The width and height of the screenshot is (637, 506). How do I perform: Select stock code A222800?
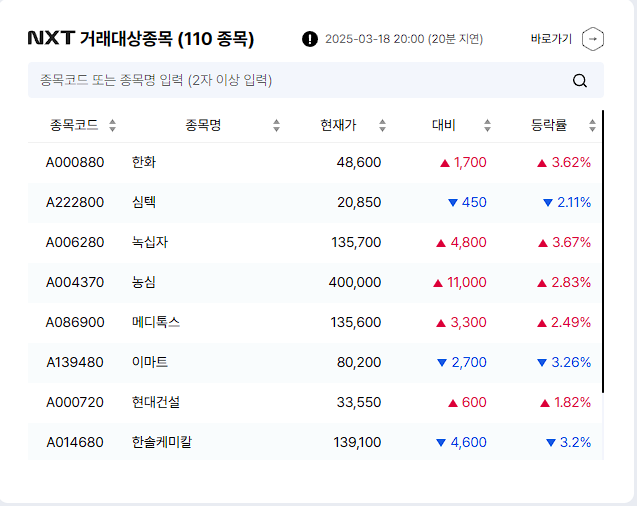[x=75, y=202]
